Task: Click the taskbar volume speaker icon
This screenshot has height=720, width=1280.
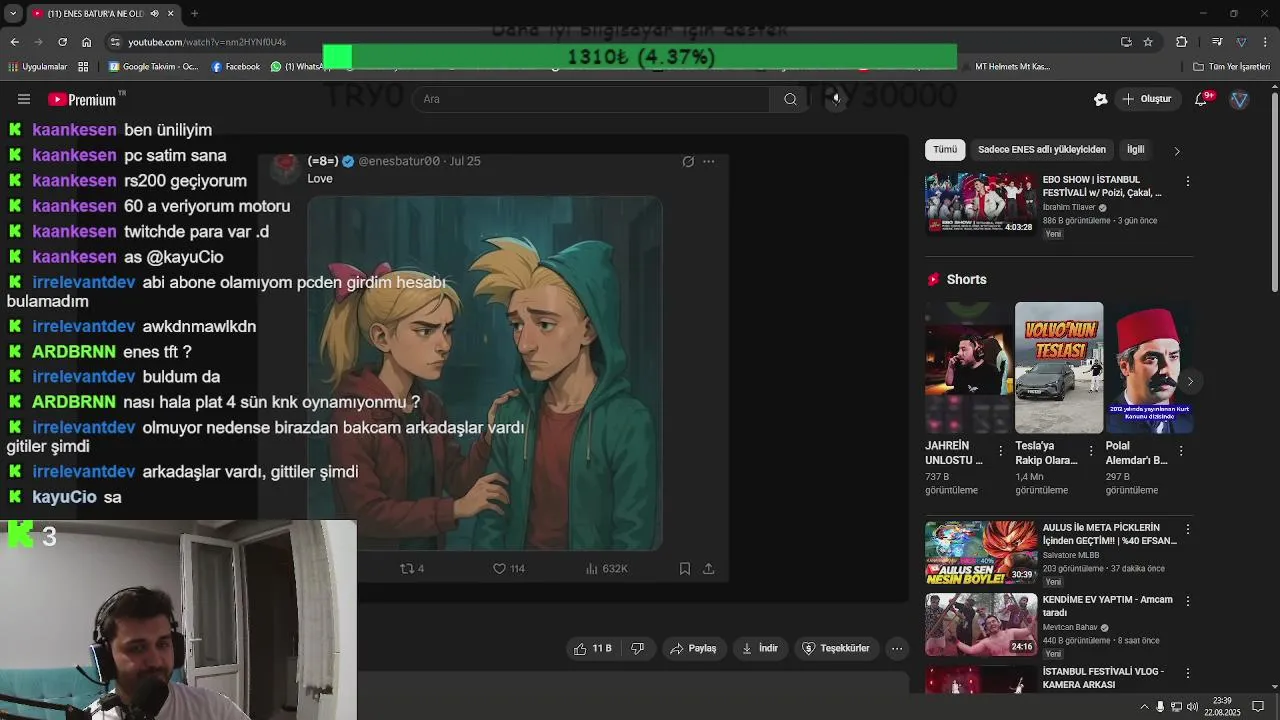Action: (1192, 707)
